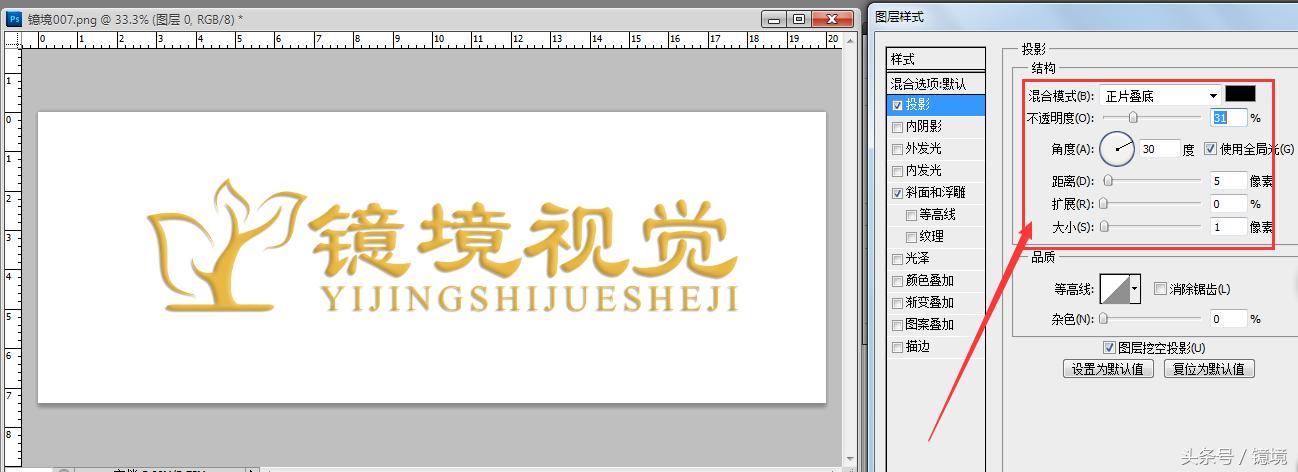Enable the 内发光 style checkbox
The width and height of the screenshot is (1298, 472).
[898, 171]
